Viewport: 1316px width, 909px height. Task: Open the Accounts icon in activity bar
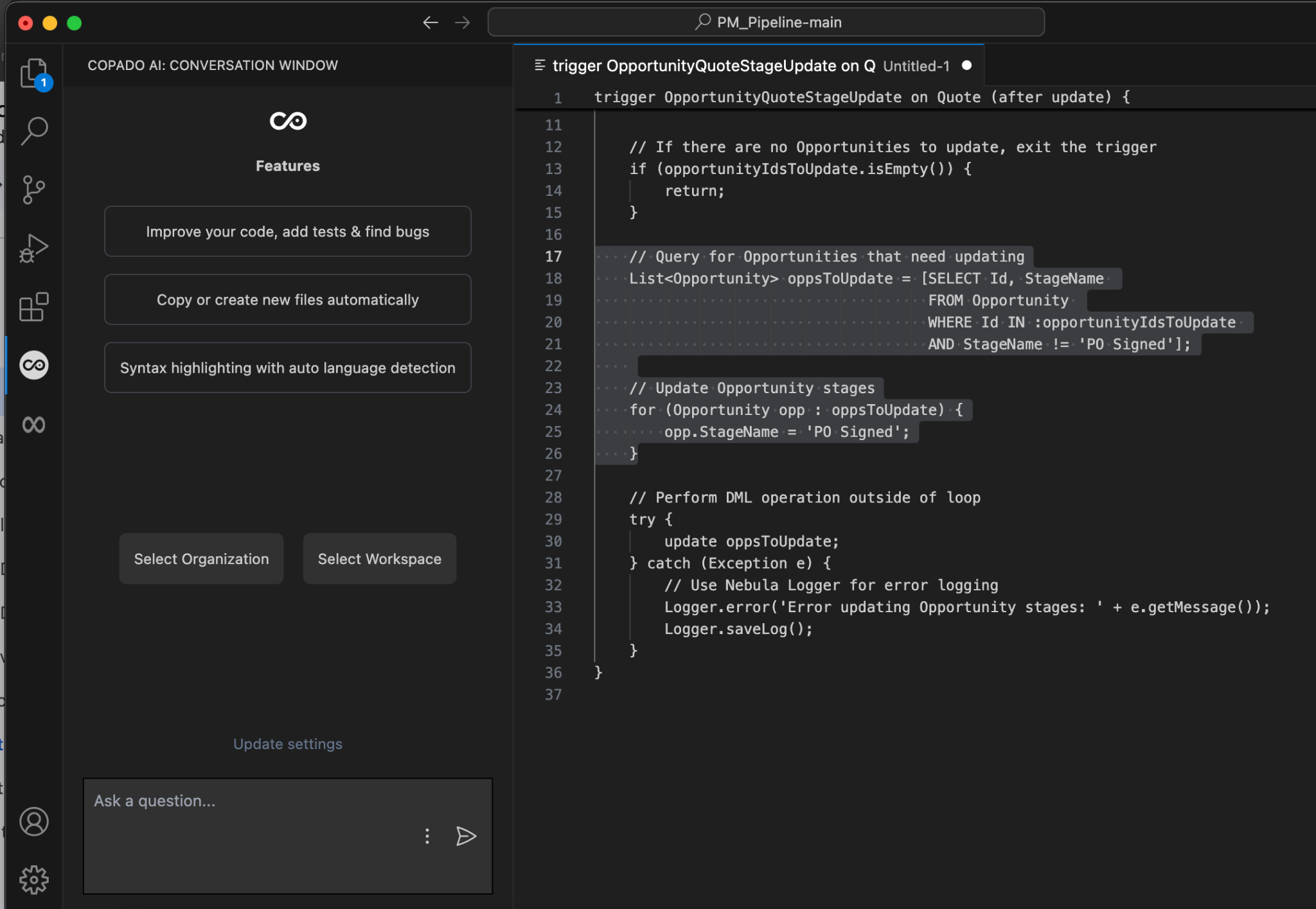coord(34,822)
